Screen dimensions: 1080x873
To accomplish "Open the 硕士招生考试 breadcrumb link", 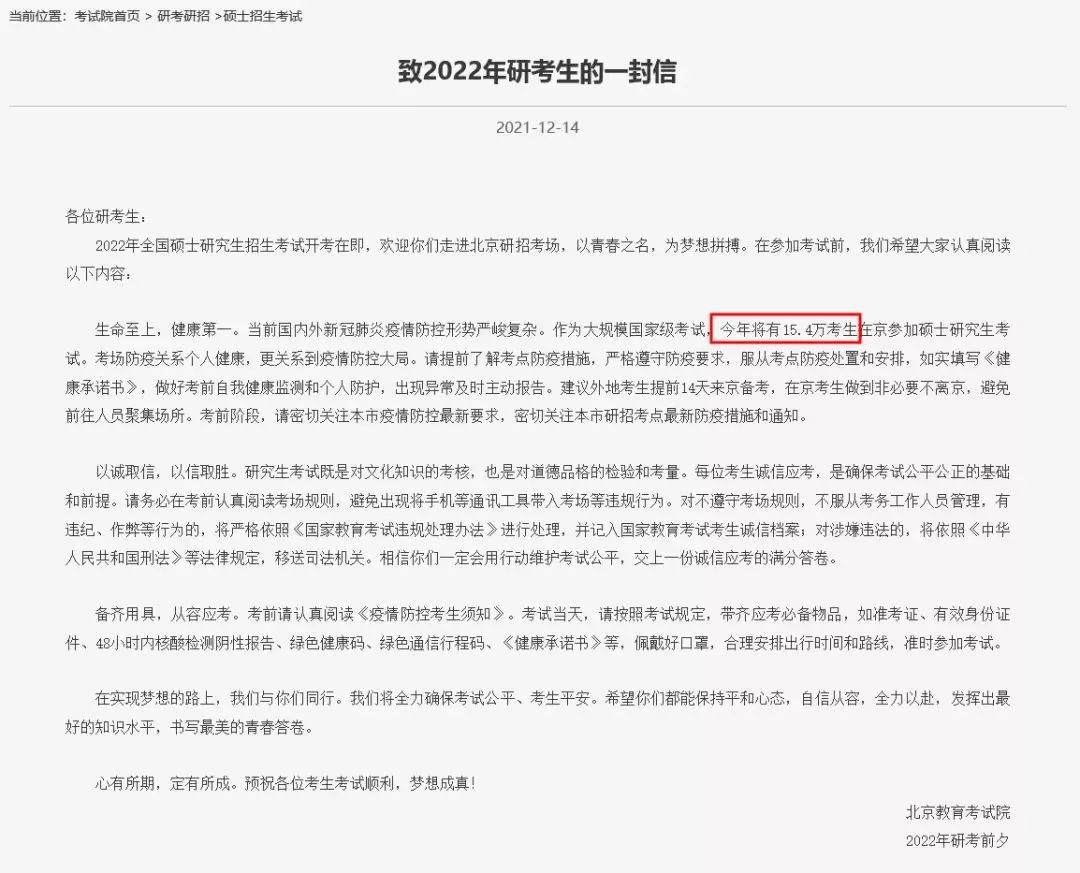I will tap(263, 16).
